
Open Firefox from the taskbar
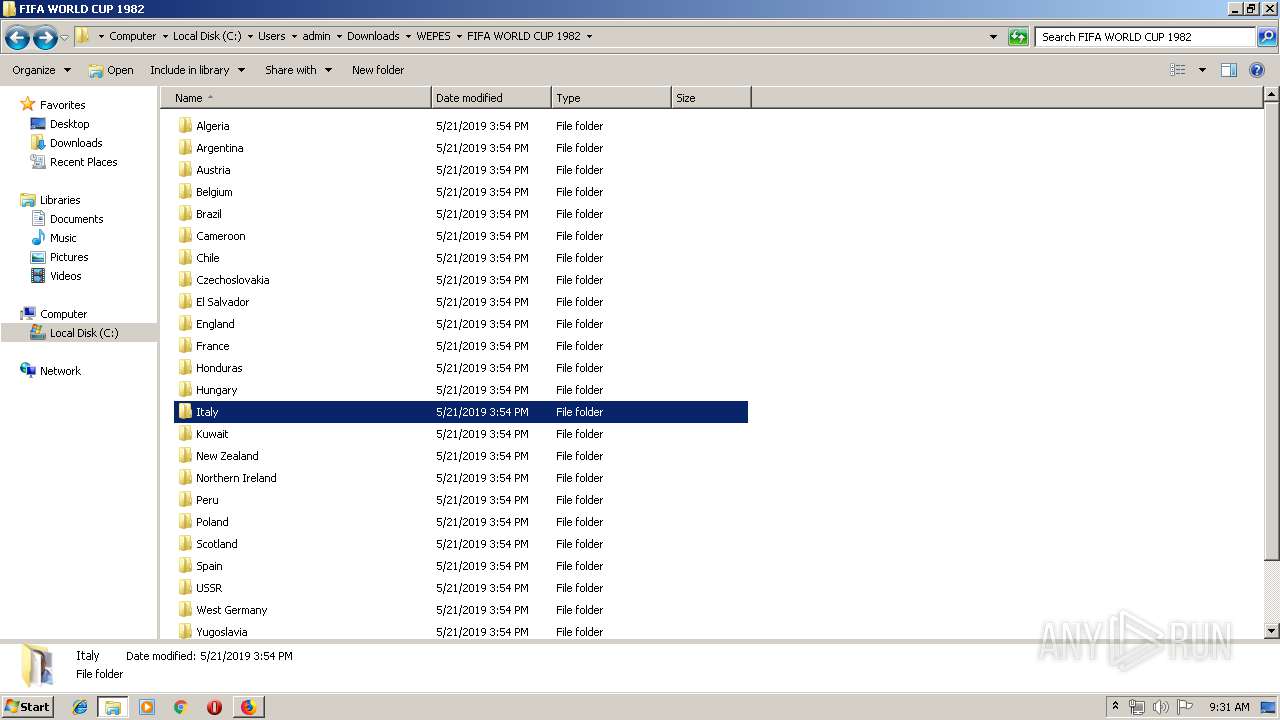248,707
